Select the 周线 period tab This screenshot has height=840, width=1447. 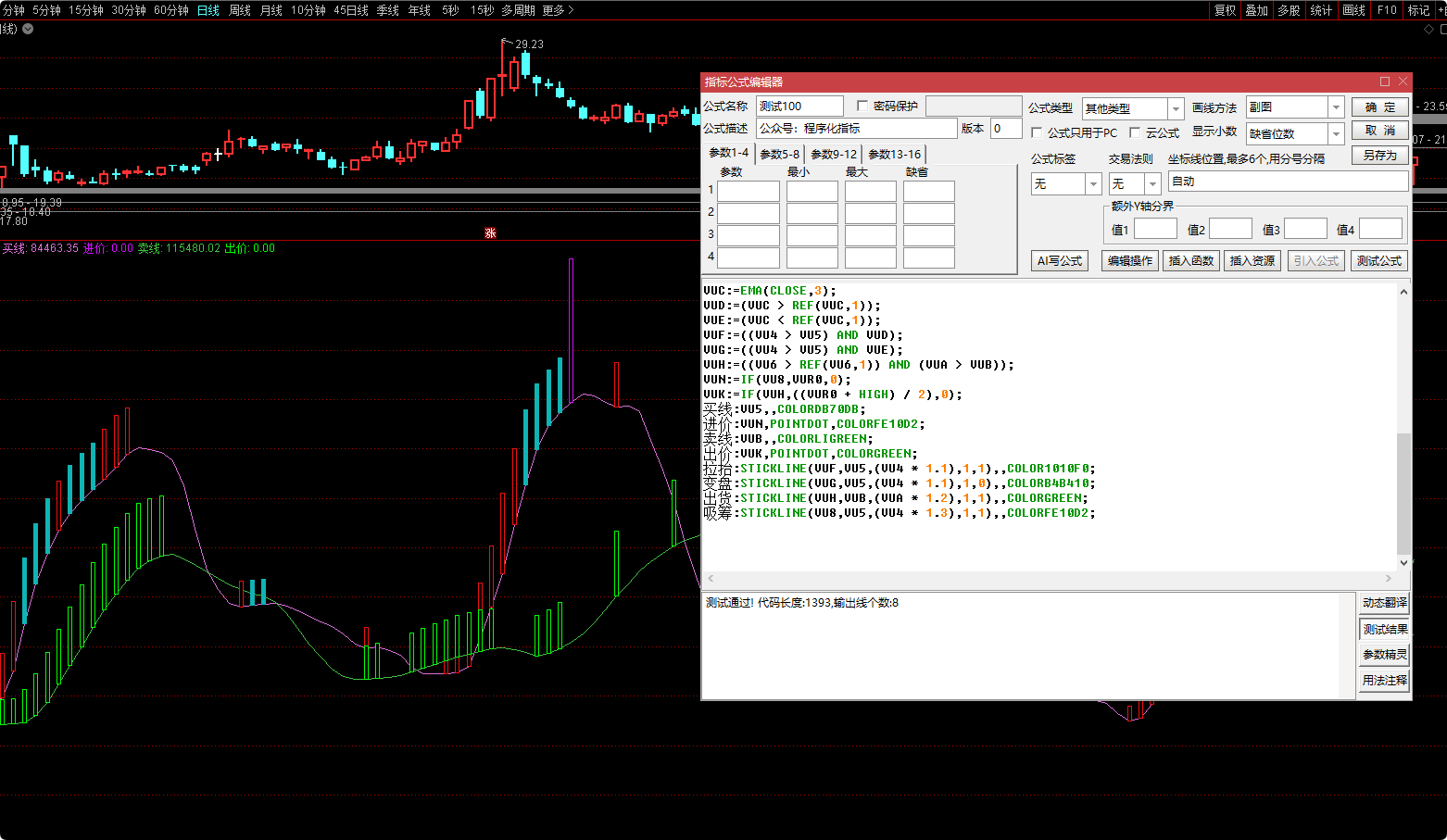click(240, 10)
